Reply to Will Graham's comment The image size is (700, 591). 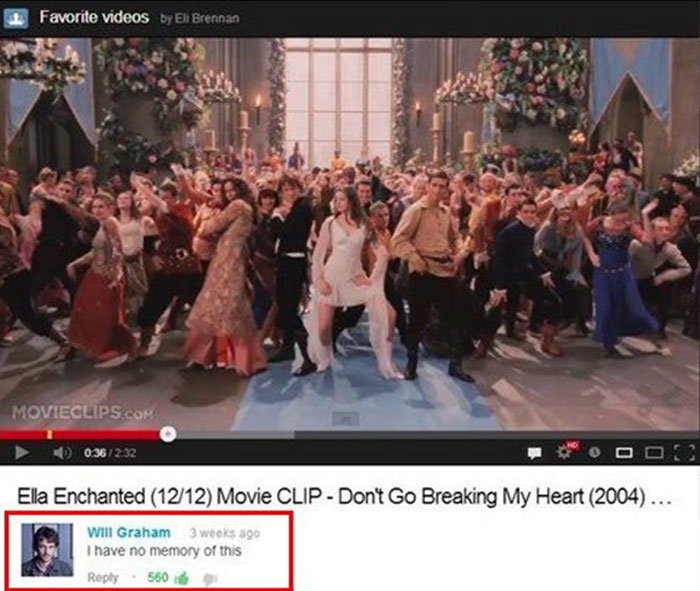coord(103,578)
